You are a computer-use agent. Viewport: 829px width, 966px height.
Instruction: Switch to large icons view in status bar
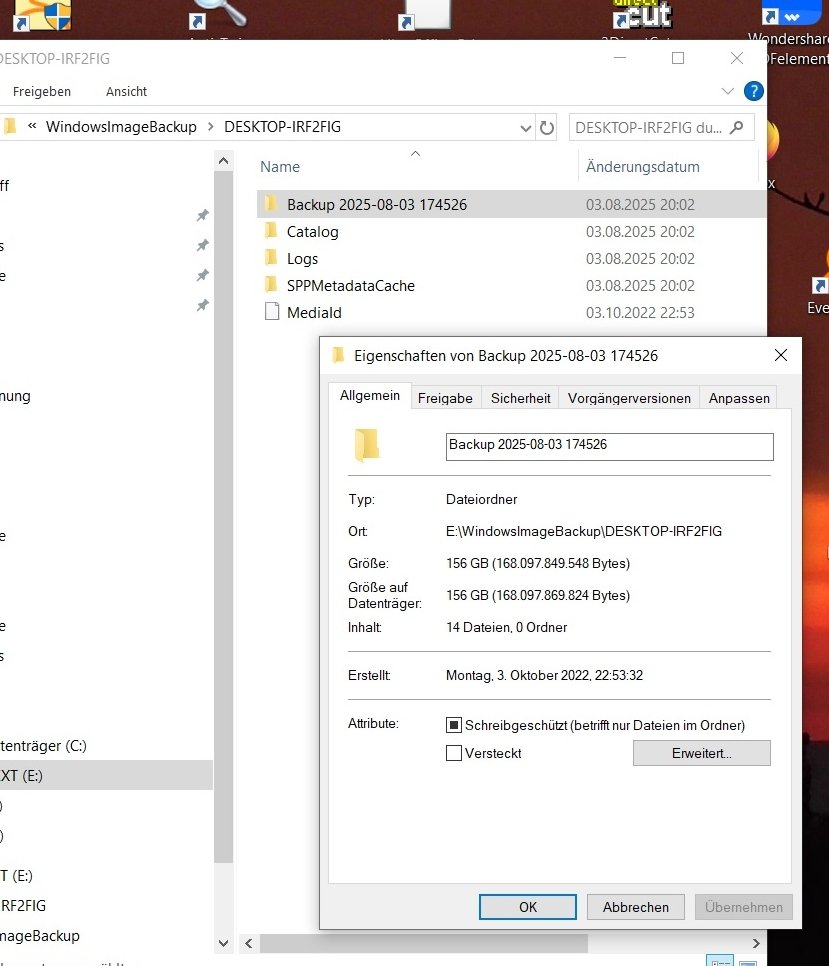748,961
